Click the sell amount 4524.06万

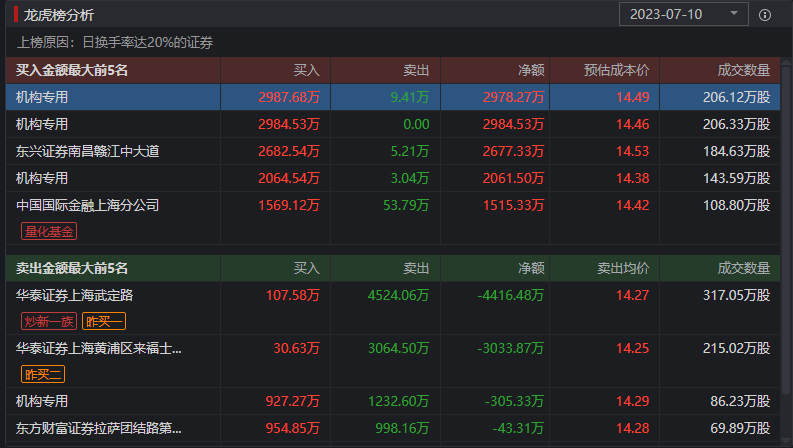(398, 295)
